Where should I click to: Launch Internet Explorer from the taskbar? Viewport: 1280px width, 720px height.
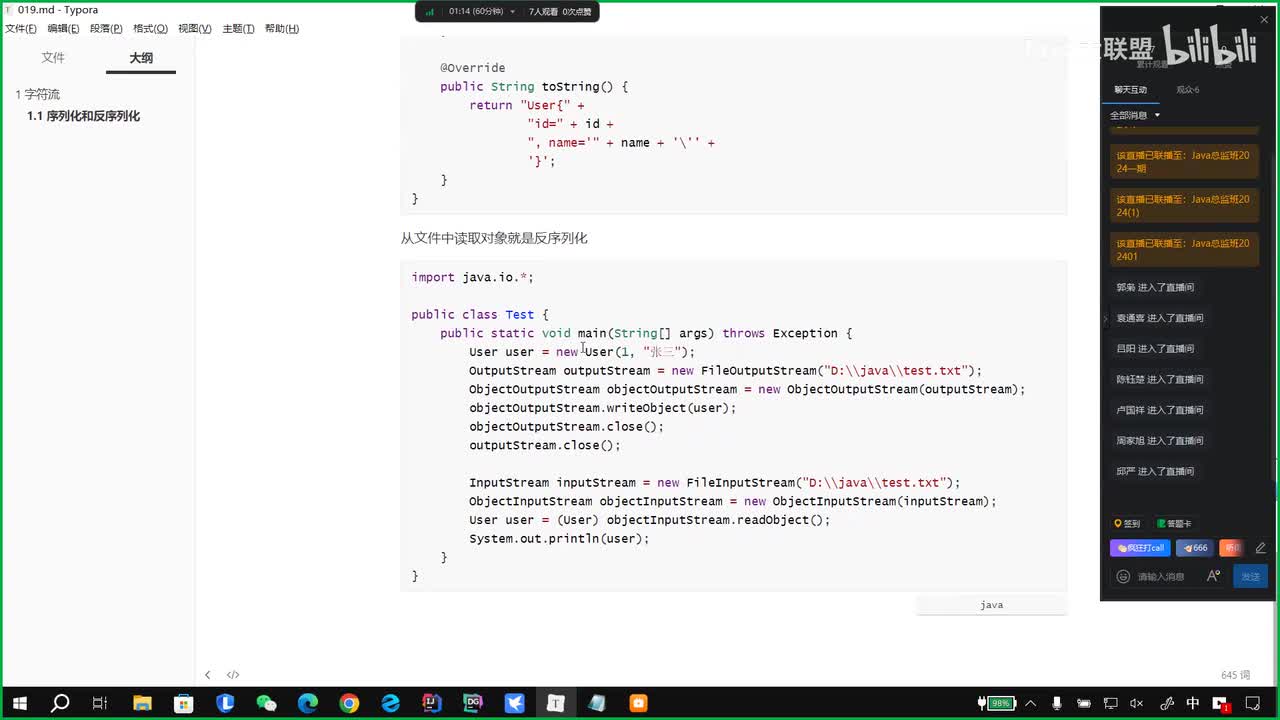click(x=390, y=703)
